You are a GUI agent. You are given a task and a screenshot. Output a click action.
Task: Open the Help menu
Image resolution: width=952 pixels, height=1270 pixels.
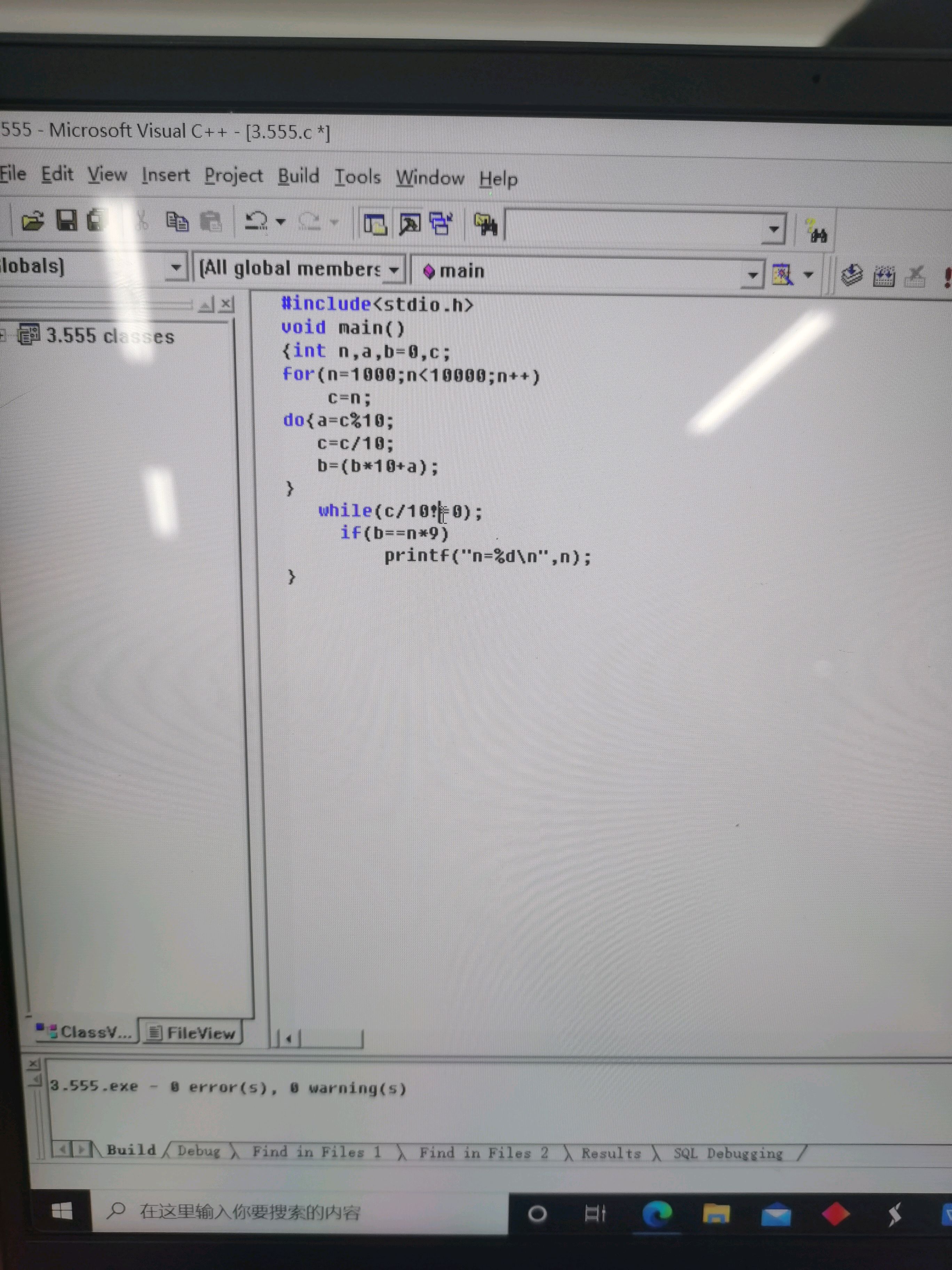(x=498, y=180)
